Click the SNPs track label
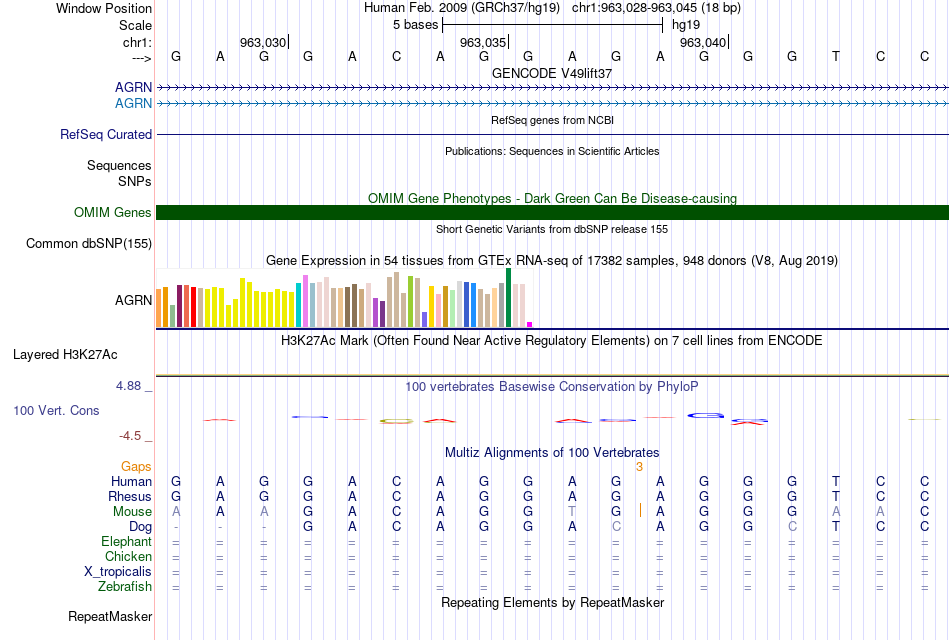950x640 pixels. click(x=135, y=181)
